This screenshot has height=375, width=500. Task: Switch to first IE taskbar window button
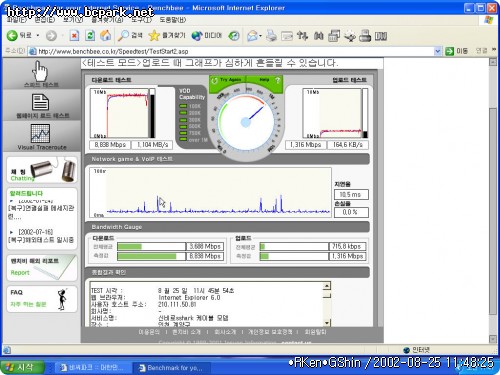click(92, 368)
